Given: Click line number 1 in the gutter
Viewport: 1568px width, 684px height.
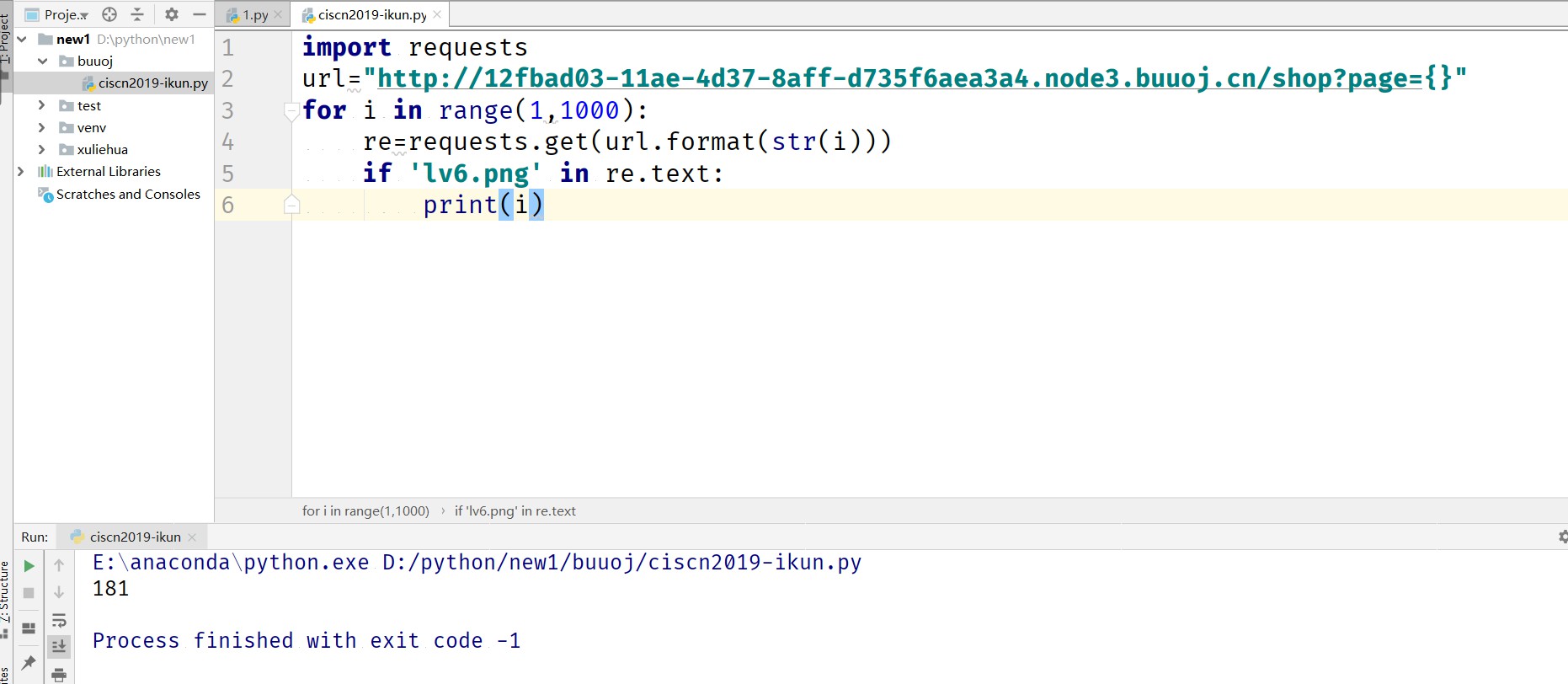Looking at the screenshot, I should pyautogui.click(x=228, y=47).
